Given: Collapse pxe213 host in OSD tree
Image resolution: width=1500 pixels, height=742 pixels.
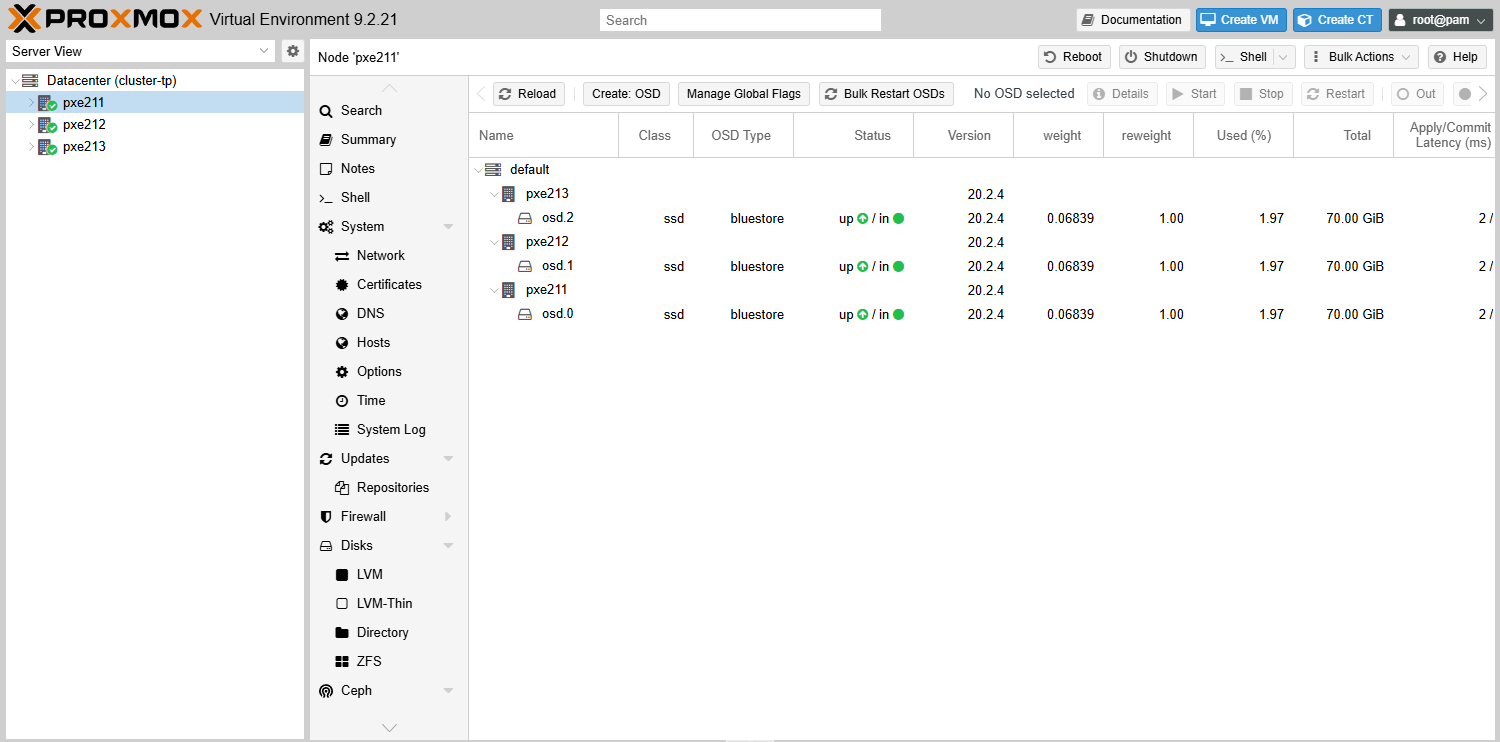Looking at the screenshot, I should 495,194.
